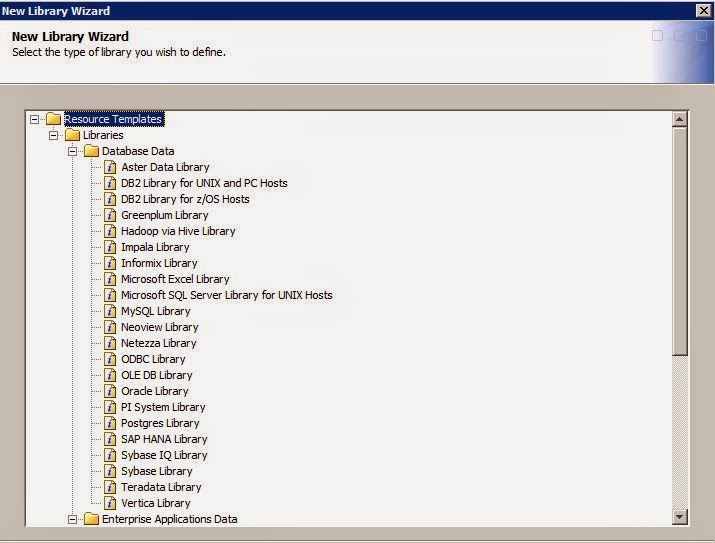Select Microsoft SQL Server Library for UNIX Hosts
Screen dimensions: 715x543
tap(227, 295)
